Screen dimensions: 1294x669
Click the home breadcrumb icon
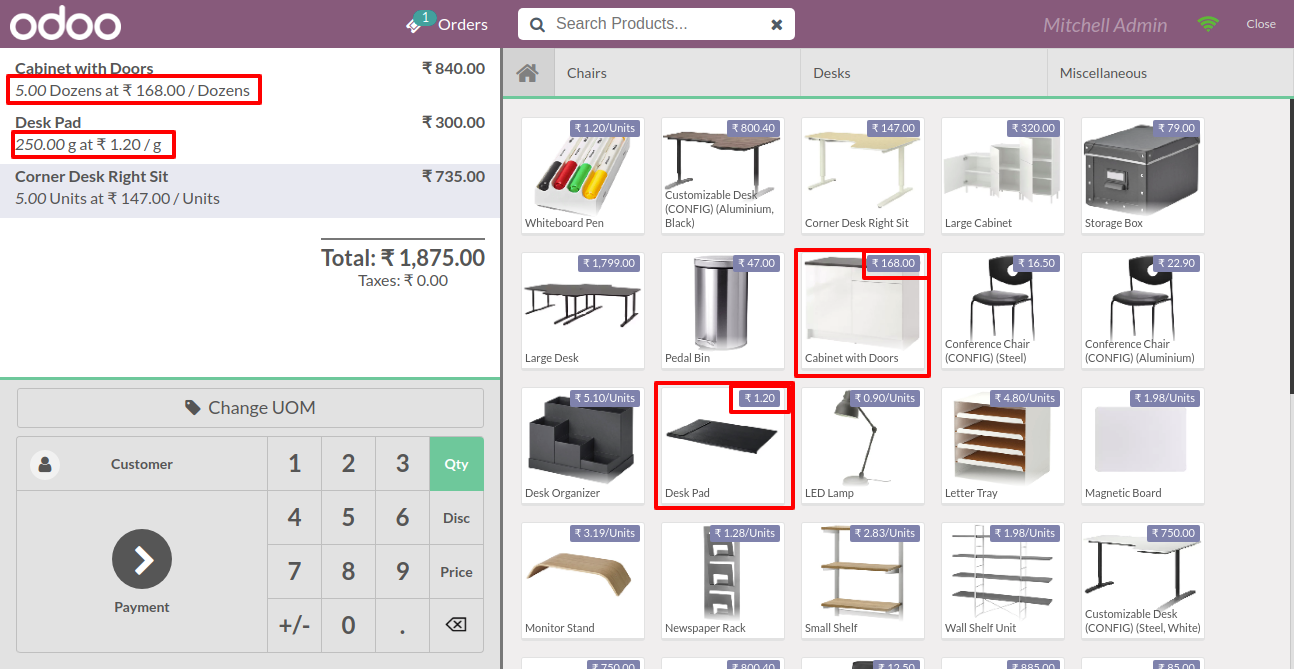[527, 73]
